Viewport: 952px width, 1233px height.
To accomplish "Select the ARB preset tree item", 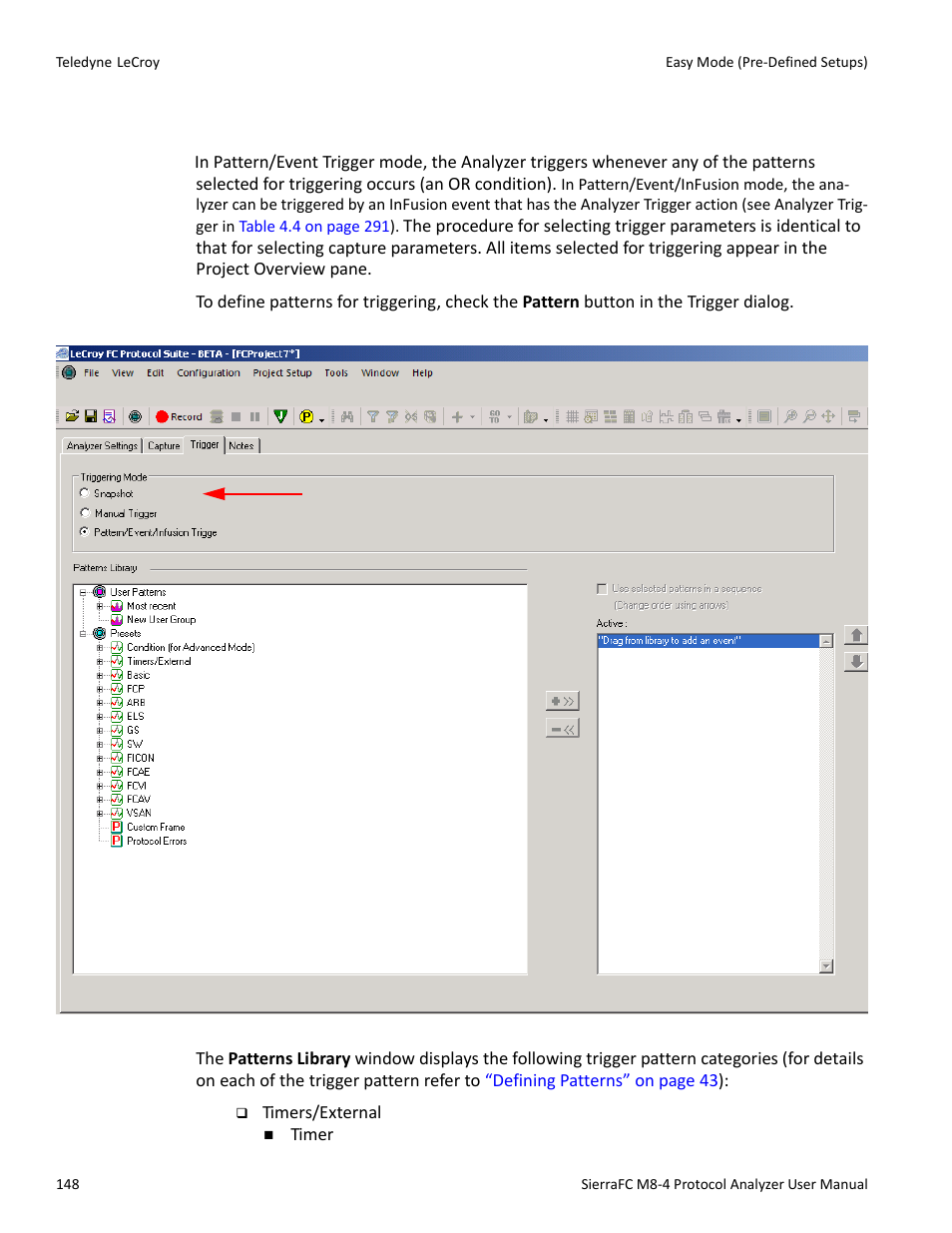I will click(x=137, y=703).
